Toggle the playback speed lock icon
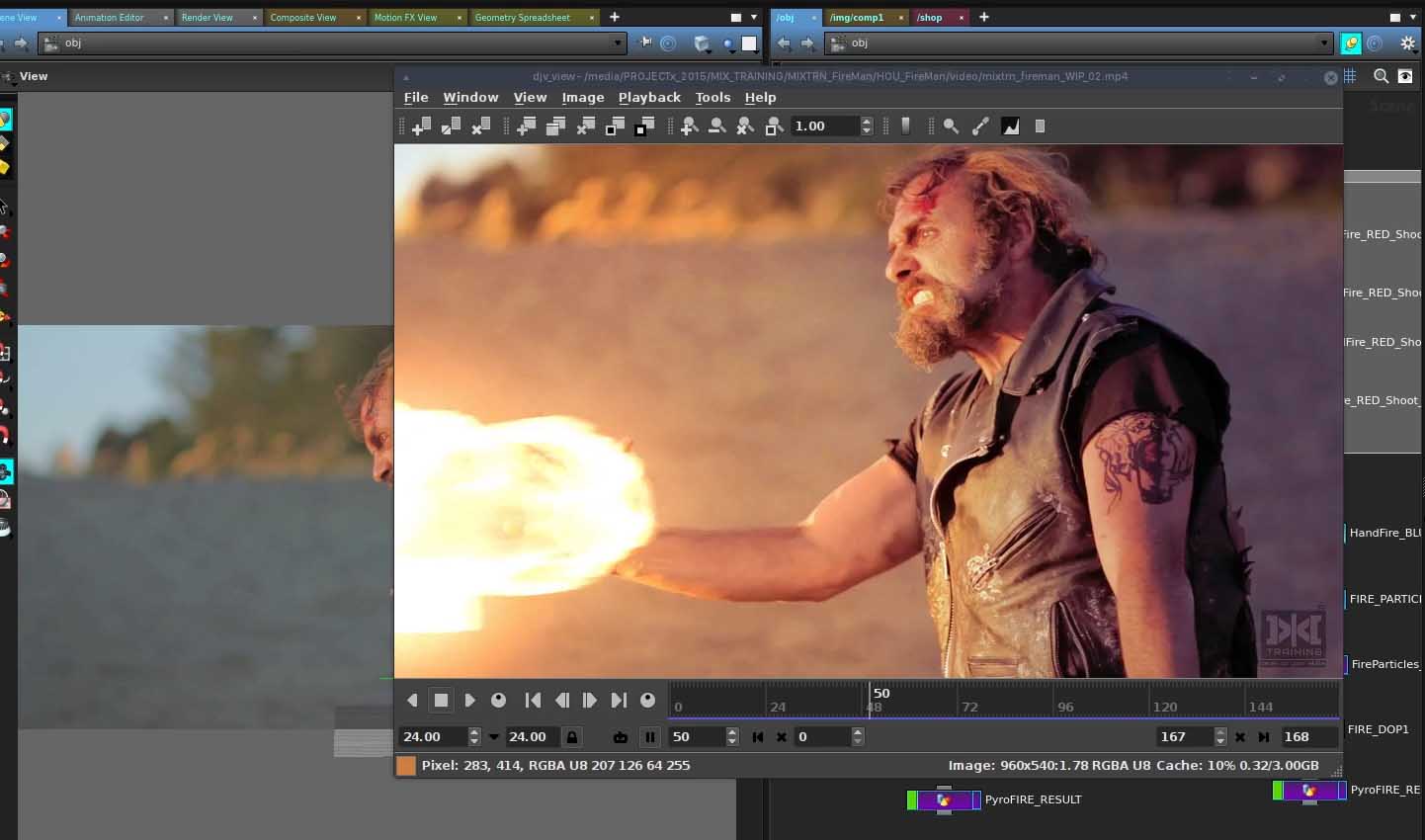This screenshot has width=1425, height=840. [571, 737]
